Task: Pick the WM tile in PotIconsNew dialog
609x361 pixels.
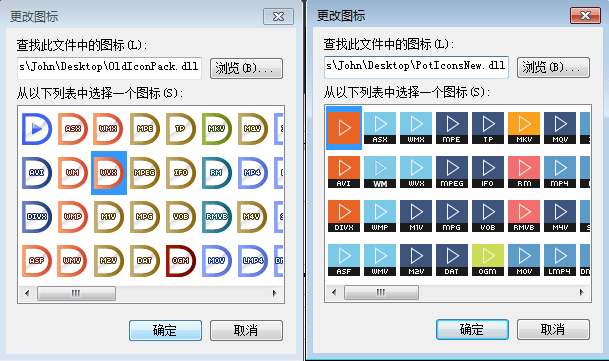Action: click(x=380, y=172)
